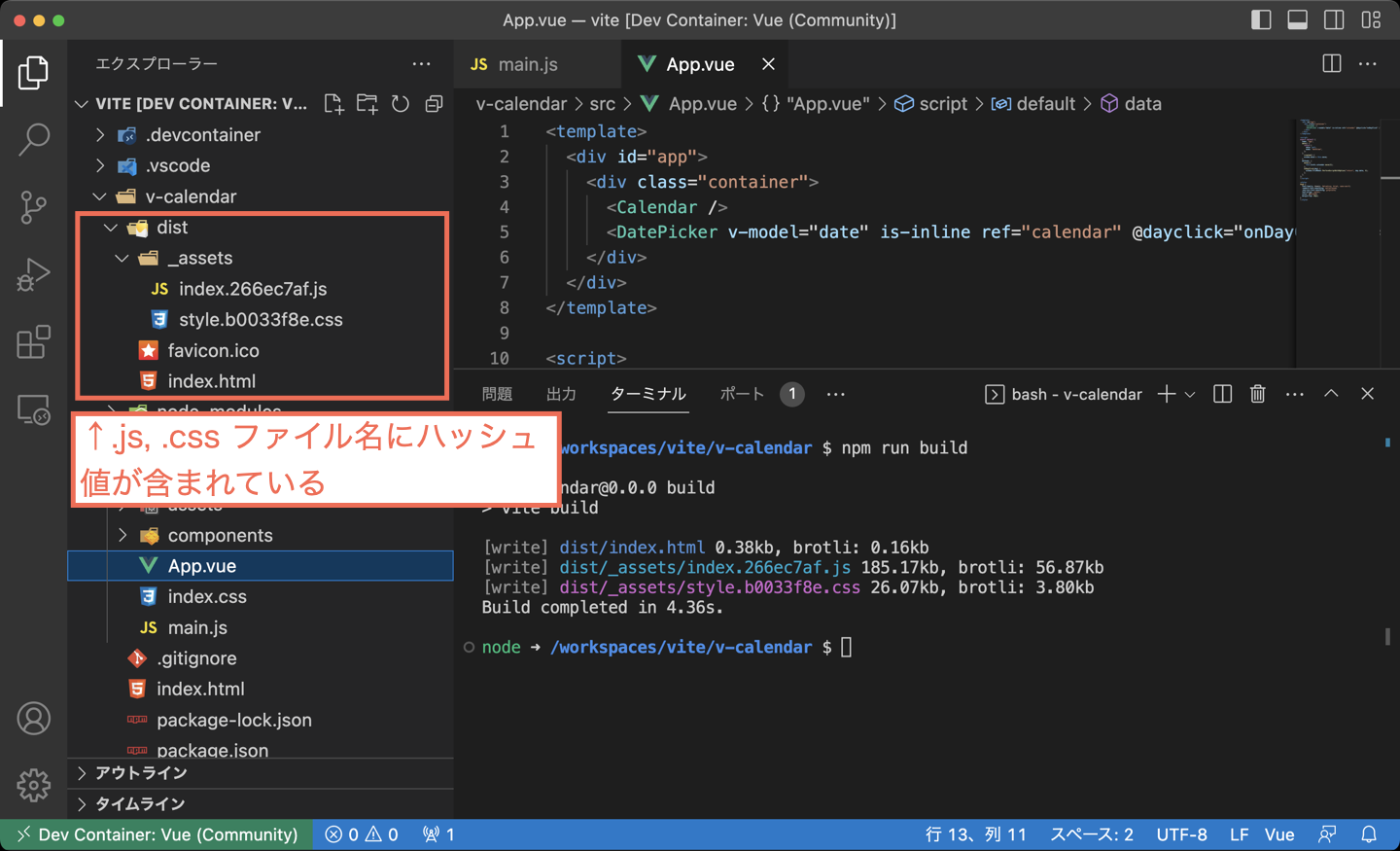This screenshot has width=1400, height=851.
Task: Open the new terminal launch profile dropdown
Action: tap(1189, 394)
